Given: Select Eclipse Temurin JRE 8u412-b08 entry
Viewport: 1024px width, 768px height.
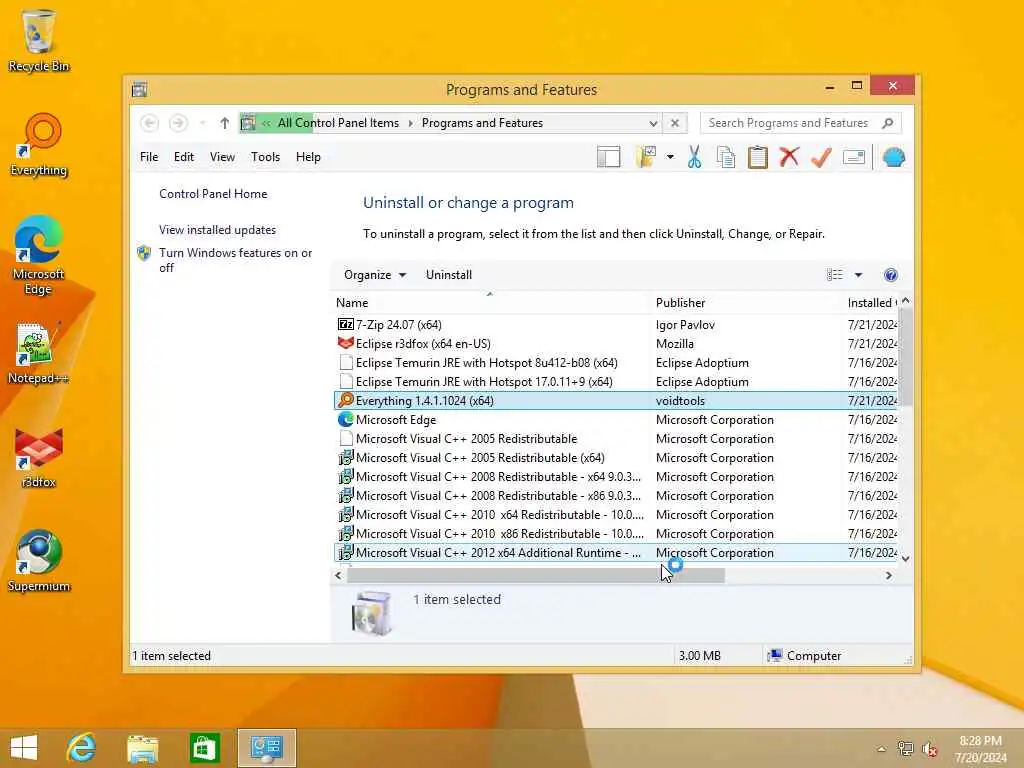Looking at the screenshot, I should pyautogui.click(x=616, y=362).
